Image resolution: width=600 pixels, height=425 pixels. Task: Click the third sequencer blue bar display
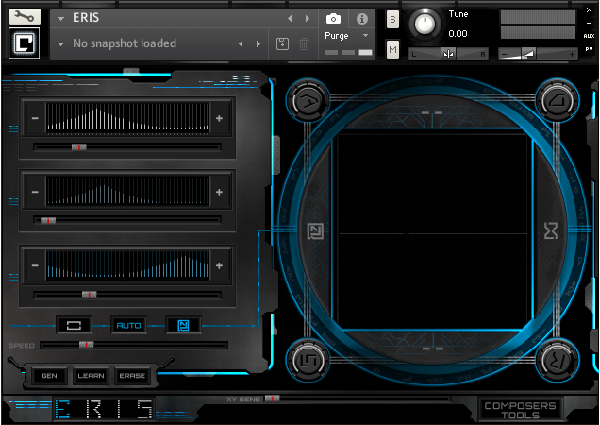[x=127, y=265]
